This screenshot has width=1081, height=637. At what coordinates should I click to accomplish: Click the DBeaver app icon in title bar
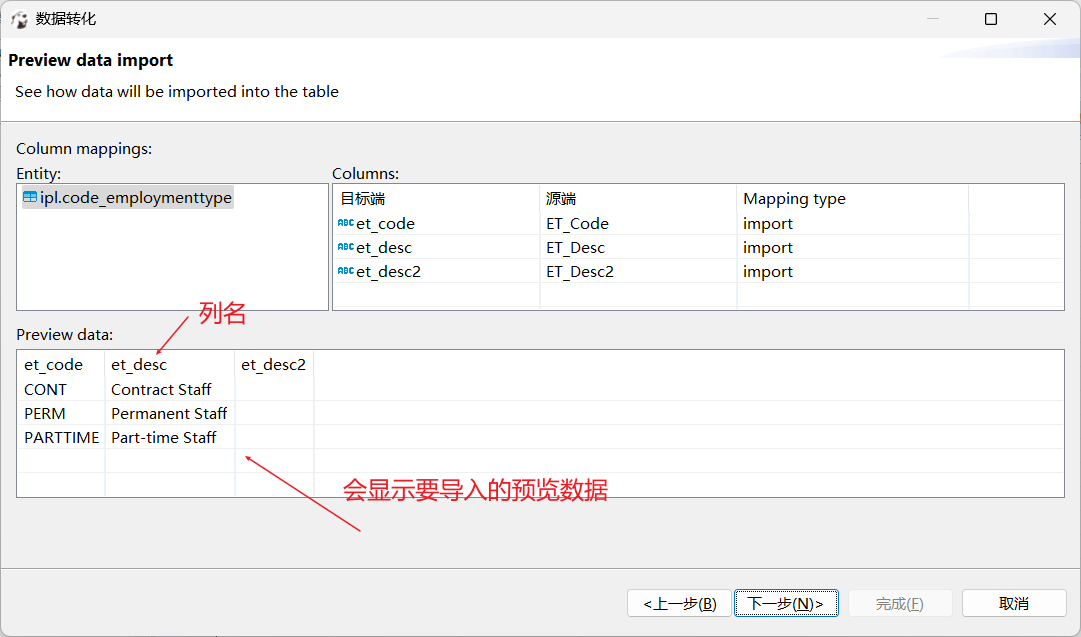[x=19, y=19]
